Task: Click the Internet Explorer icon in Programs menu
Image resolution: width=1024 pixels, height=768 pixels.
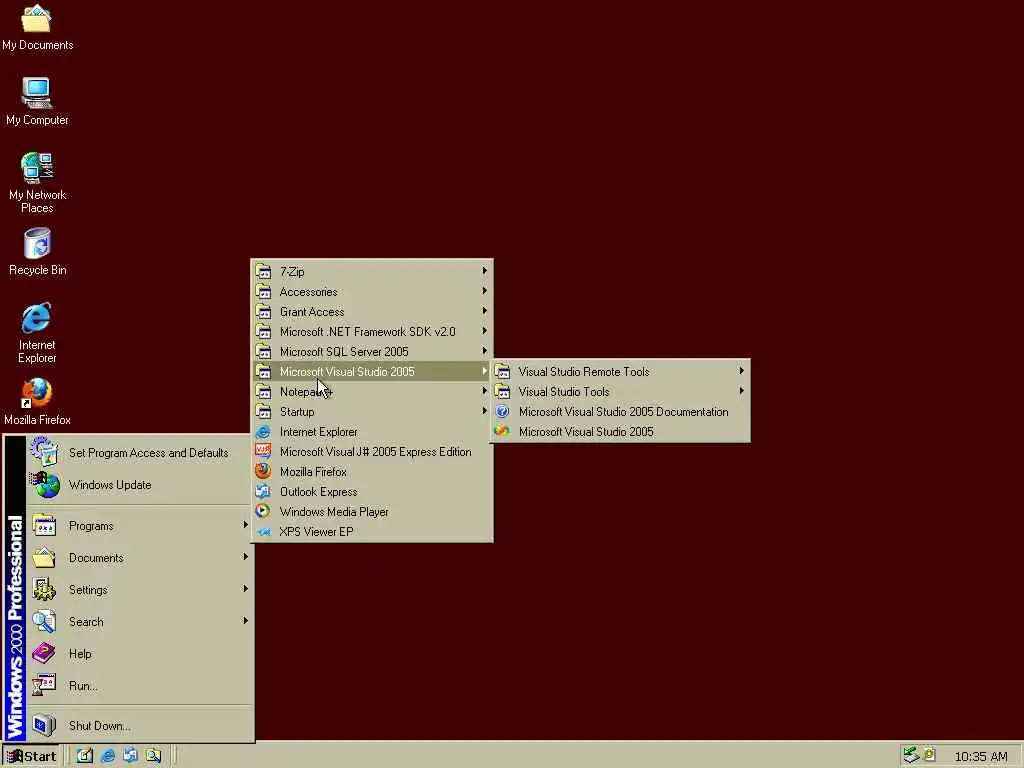Action: [263, 432]
